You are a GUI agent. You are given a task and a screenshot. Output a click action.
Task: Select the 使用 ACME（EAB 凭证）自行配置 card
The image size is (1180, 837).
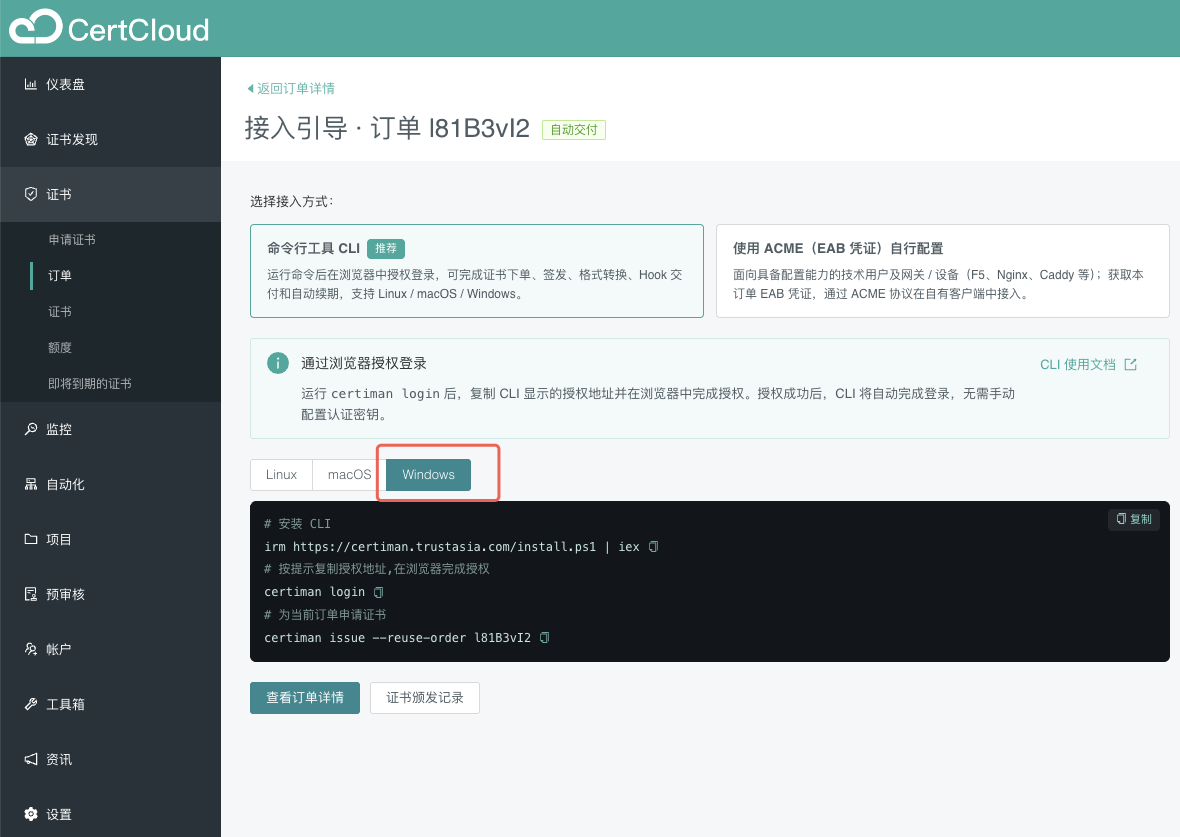(x=942, y=271)
